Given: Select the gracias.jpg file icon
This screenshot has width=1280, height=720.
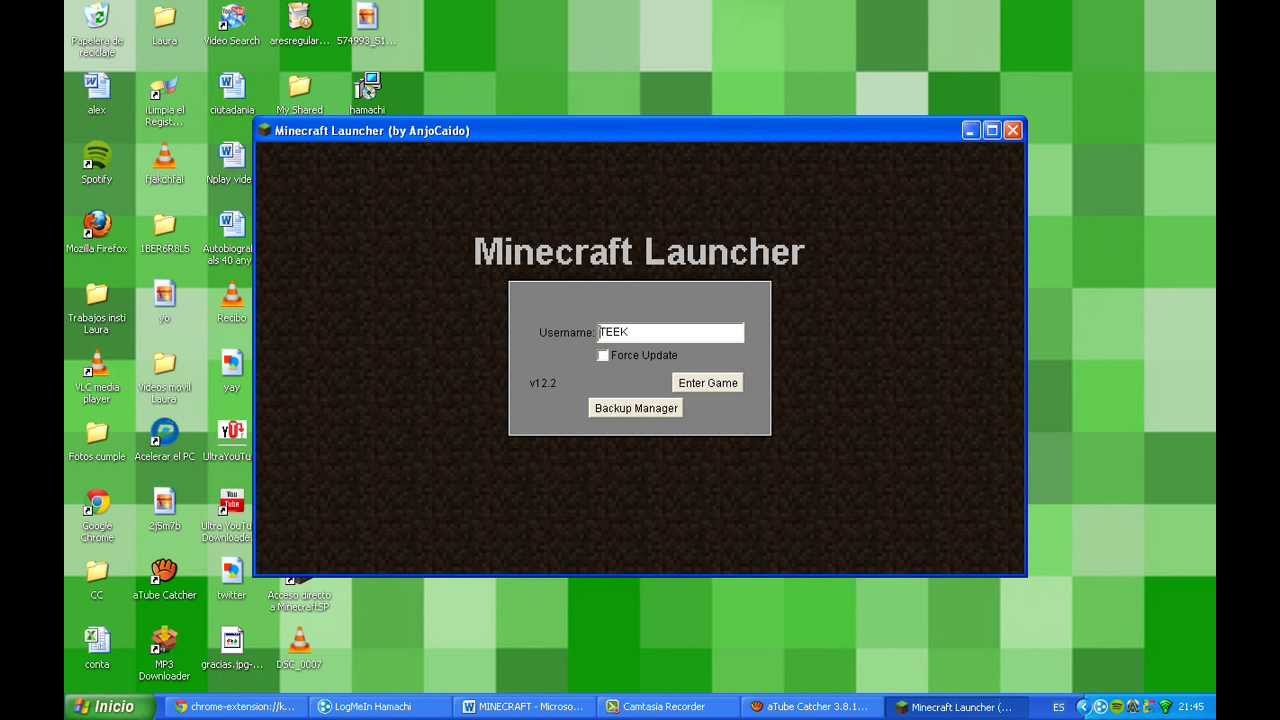Looking at the screenshot, I should [231, 648].
